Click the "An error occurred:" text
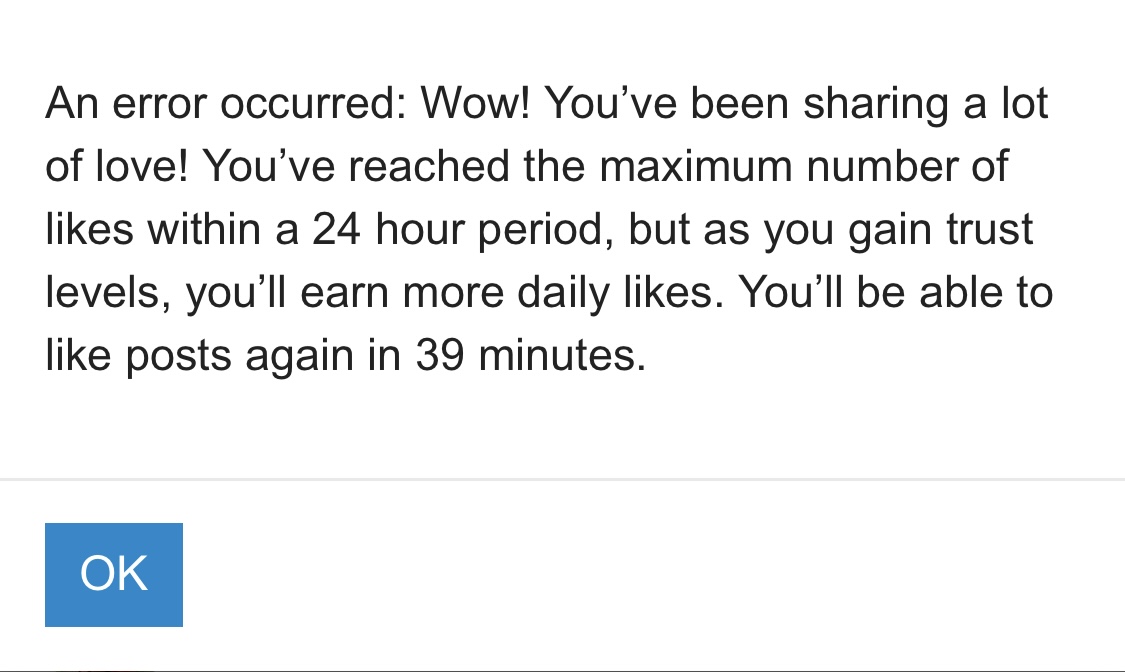 pos(226,103)
